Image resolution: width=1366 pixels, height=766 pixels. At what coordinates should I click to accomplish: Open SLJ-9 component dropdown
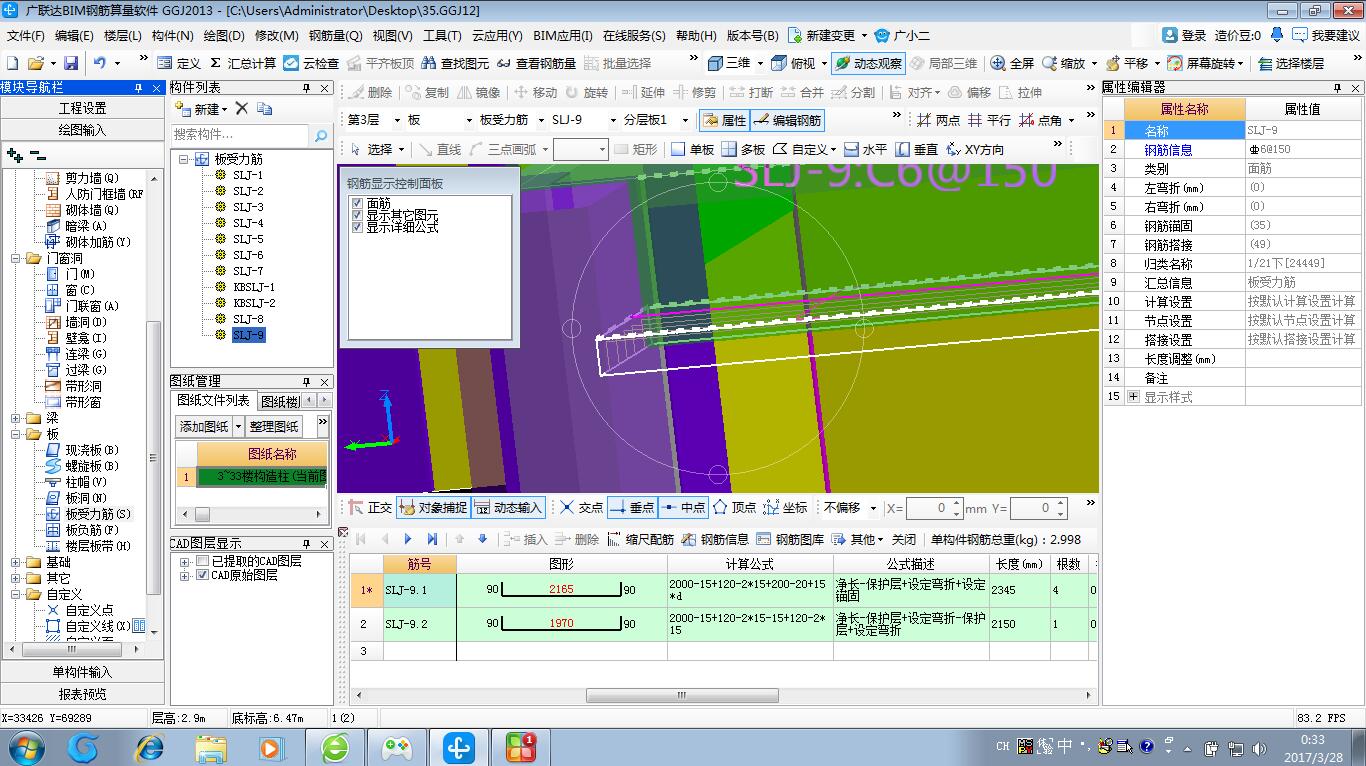click(612, 120)
